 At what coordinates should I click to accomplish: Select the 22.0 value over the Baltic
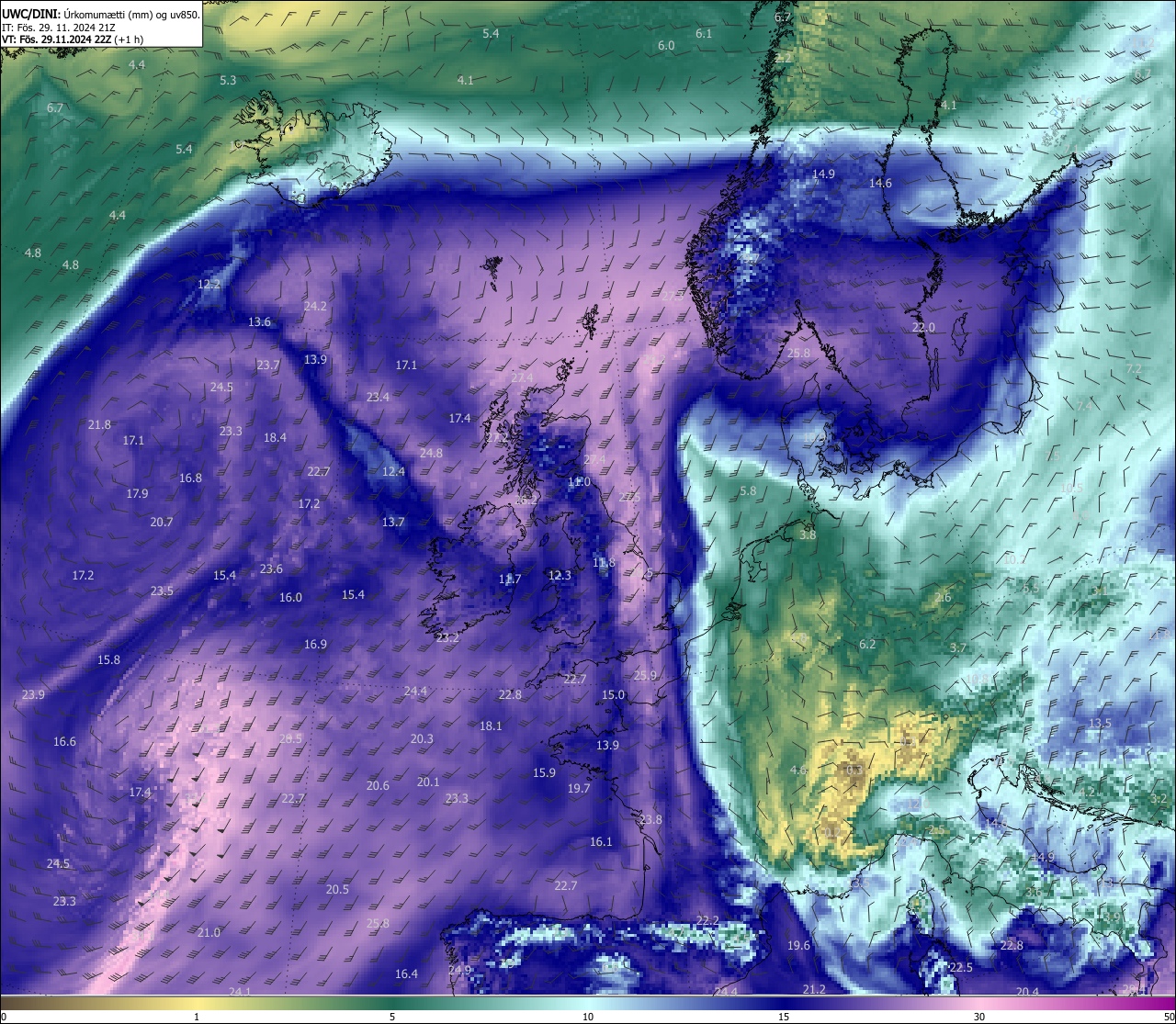(923, 328)
